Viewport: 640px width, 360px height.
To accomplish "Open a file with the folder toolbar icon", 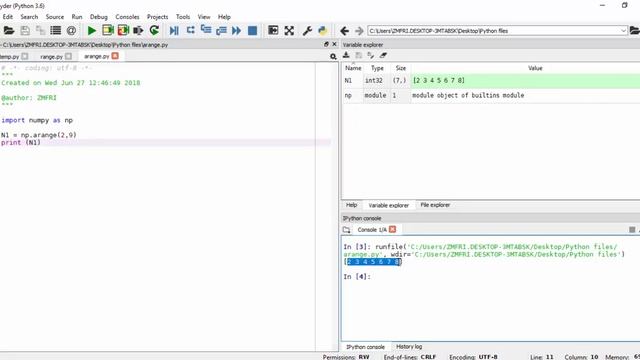I will click(9, 31).
